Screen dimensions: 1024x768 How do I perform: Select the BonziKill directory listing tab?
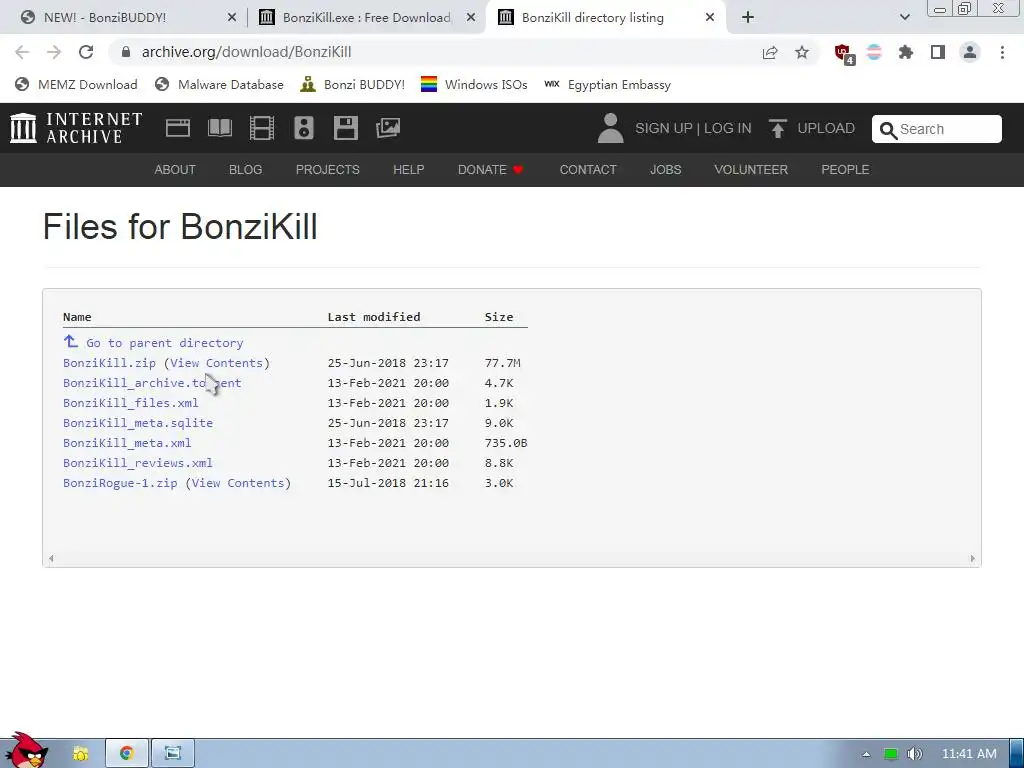tap(605, 18)
